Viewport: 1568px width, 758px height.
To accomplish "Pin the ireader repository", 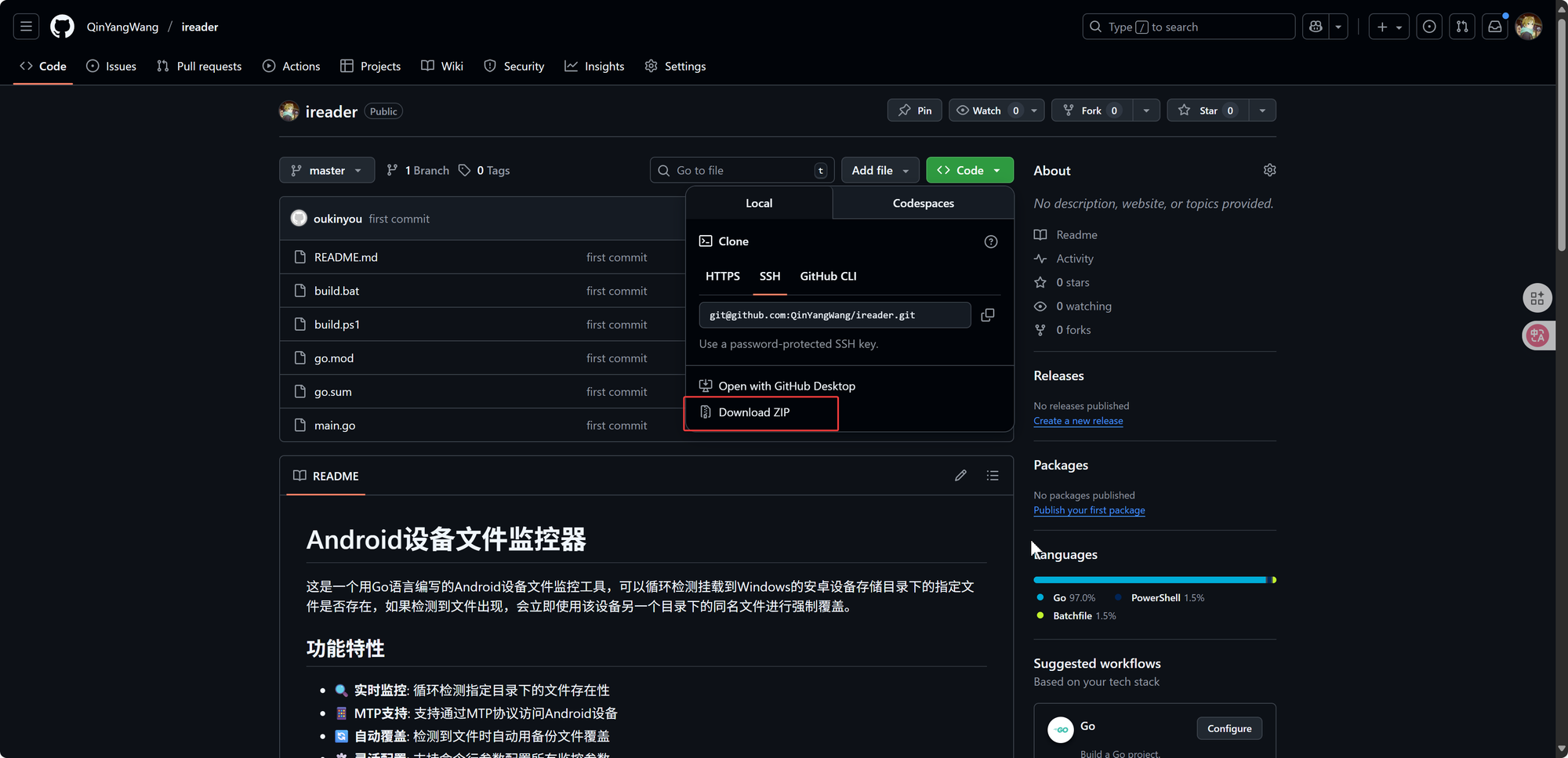I will point(915,111).
